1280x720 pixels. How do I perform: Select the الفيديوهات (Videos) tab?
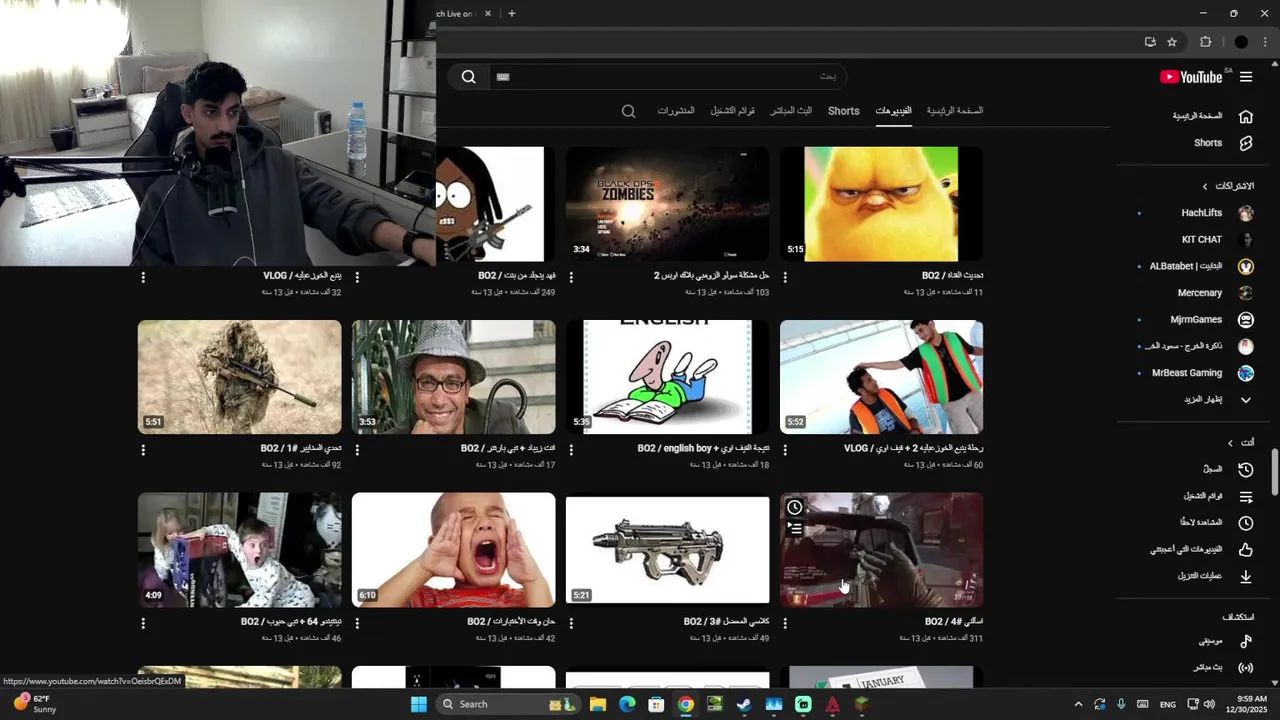893,111
